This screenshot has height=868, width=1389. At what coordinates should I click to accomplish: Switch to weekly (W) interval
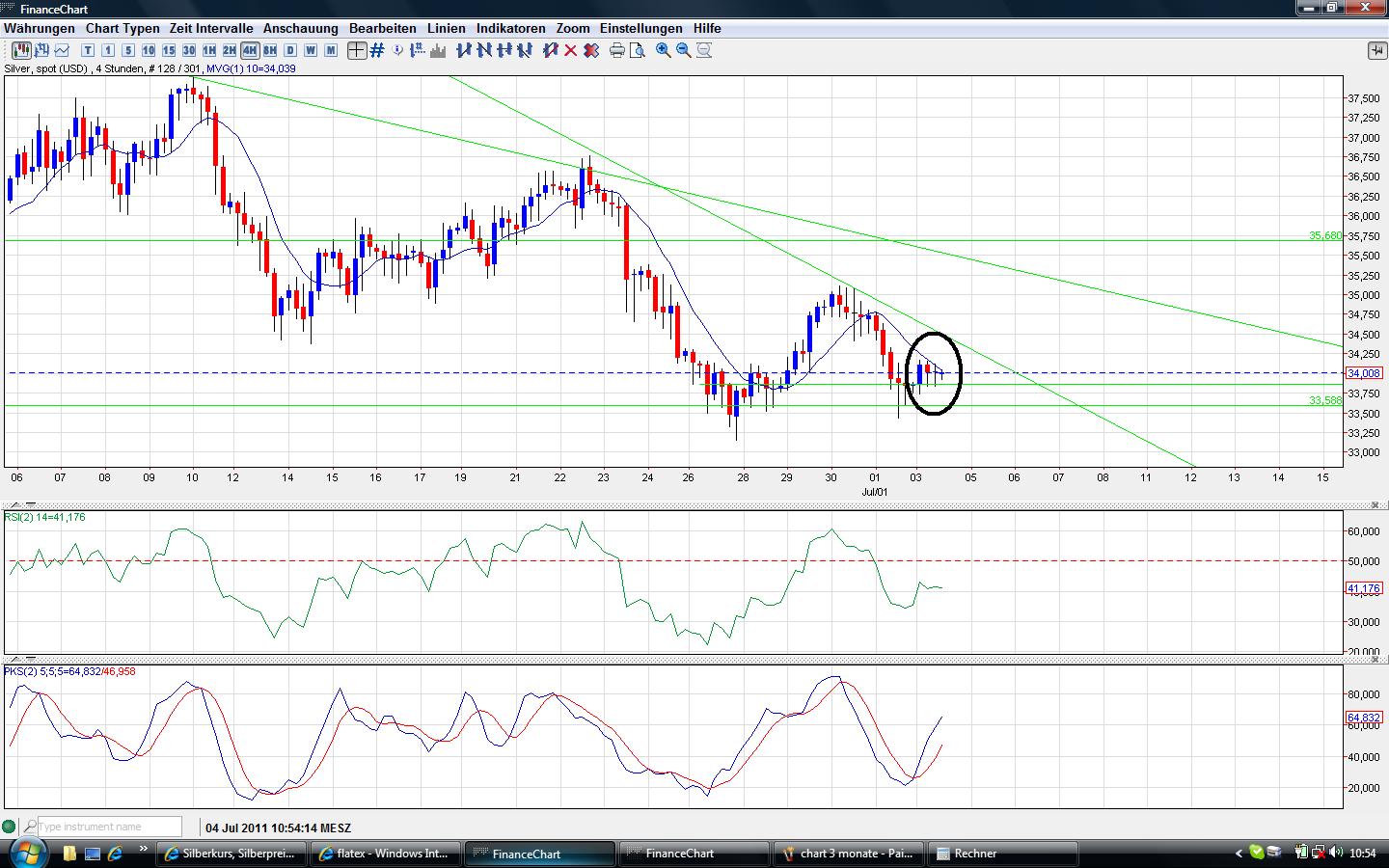(x=311, y=50)
